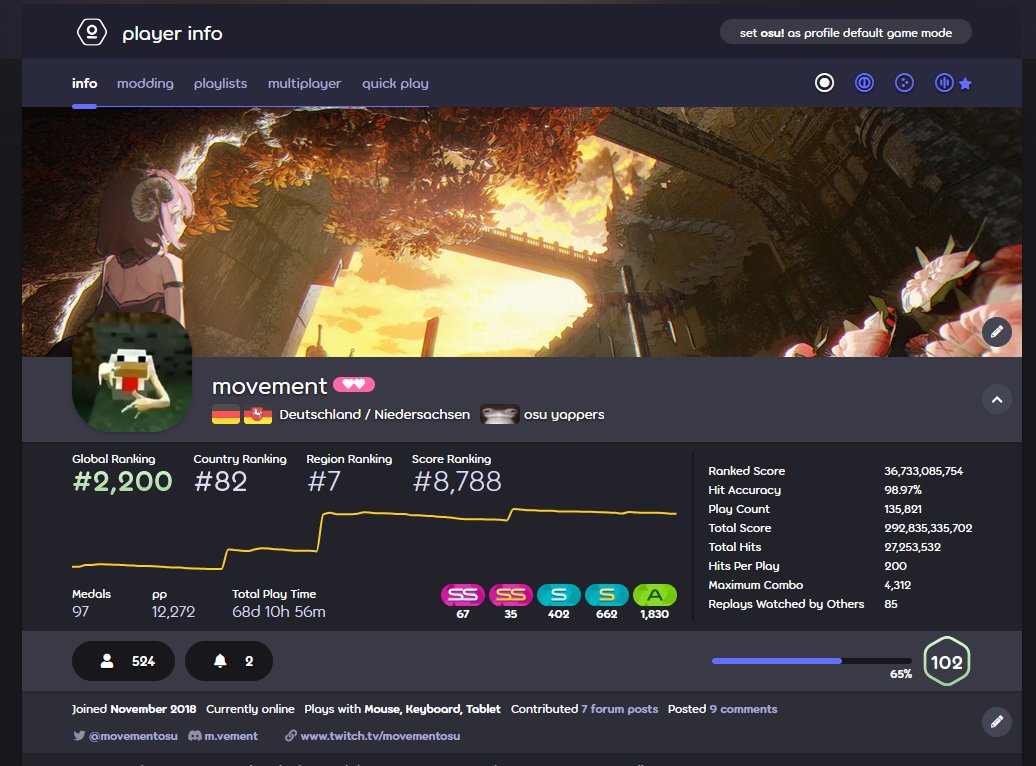Open the 9 comments link

point(743,709)
